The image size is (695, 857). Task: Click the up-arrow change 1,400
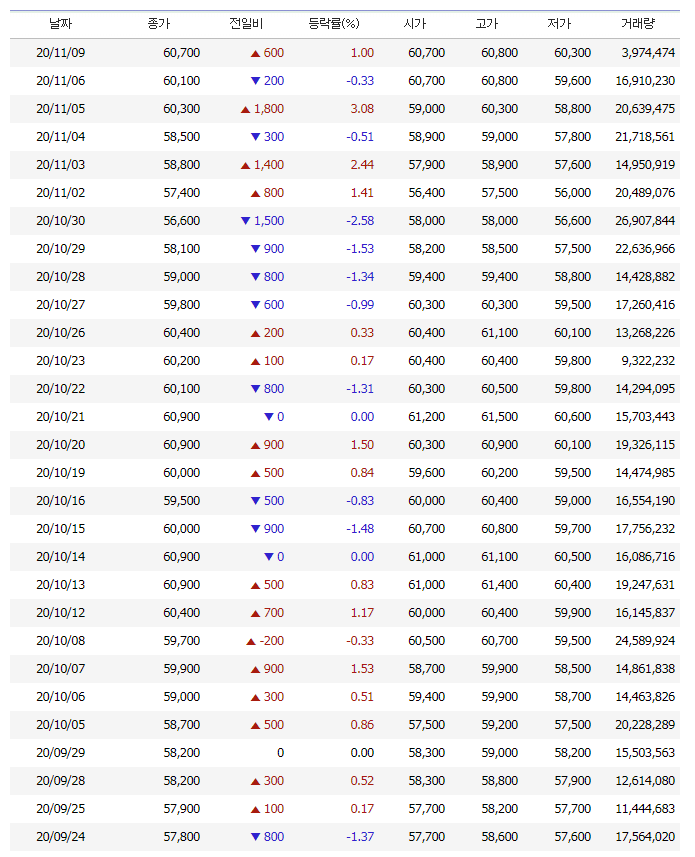tap(262, 165)
